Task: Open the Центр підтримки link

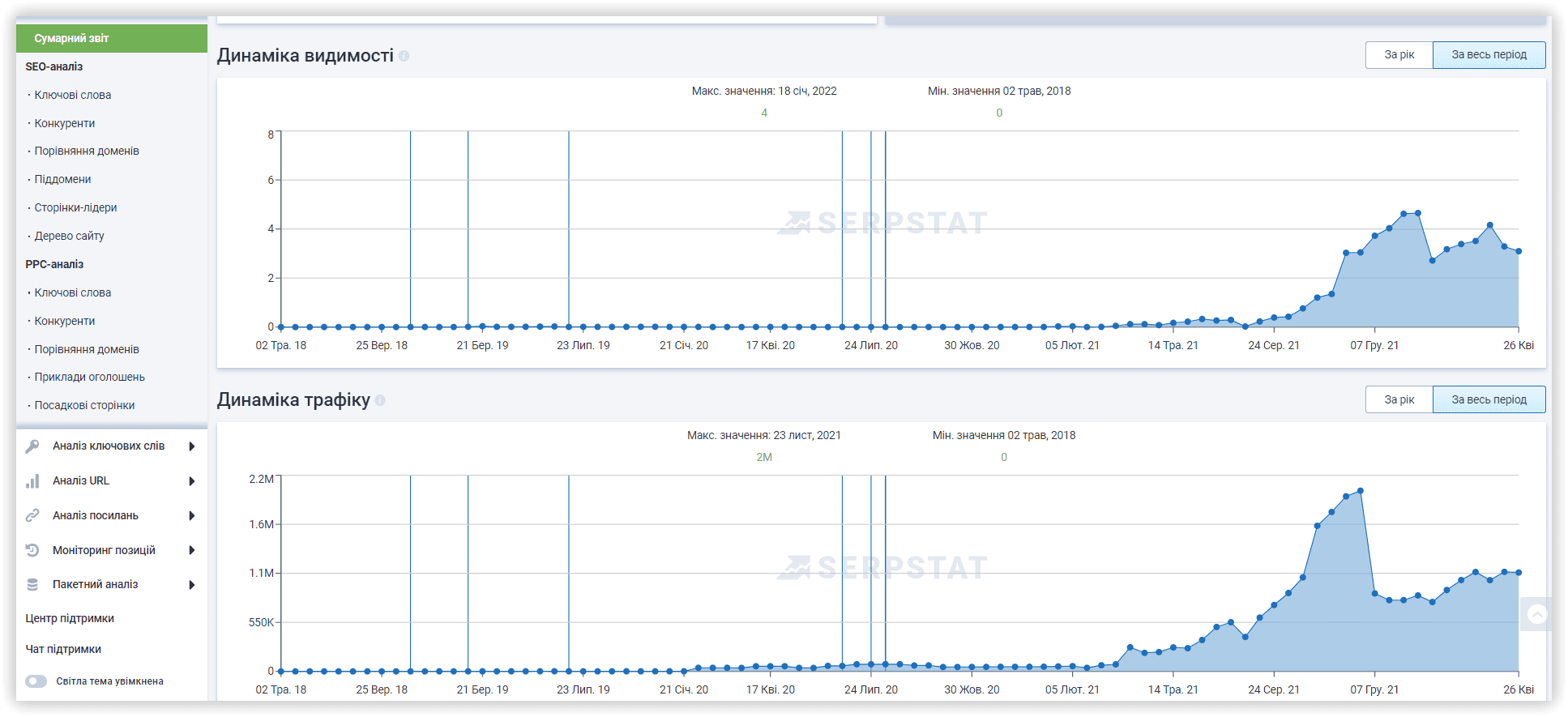Action: click(70, 618)
